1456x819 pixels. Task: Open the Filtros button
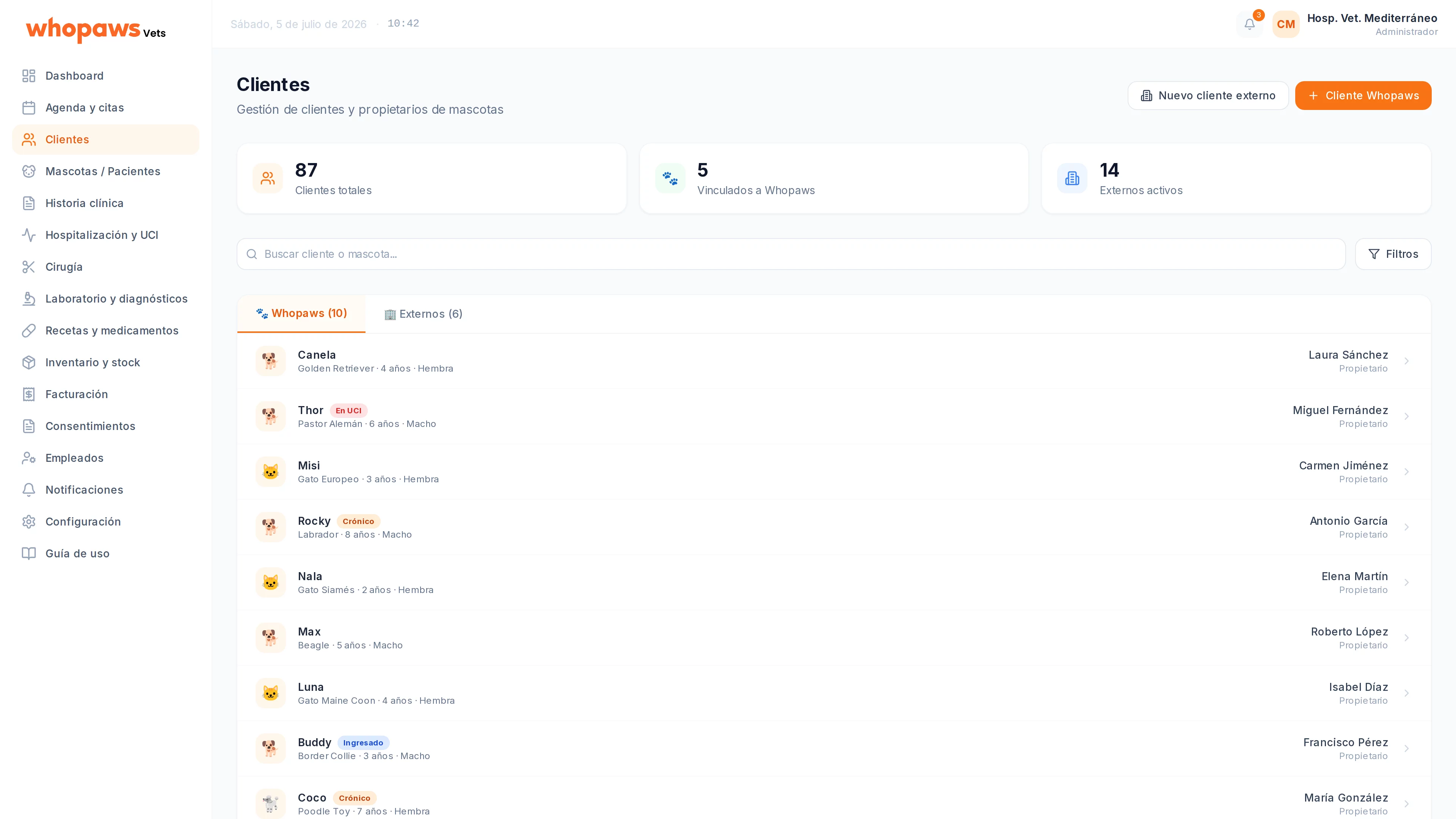click(x=1393, y=254)
